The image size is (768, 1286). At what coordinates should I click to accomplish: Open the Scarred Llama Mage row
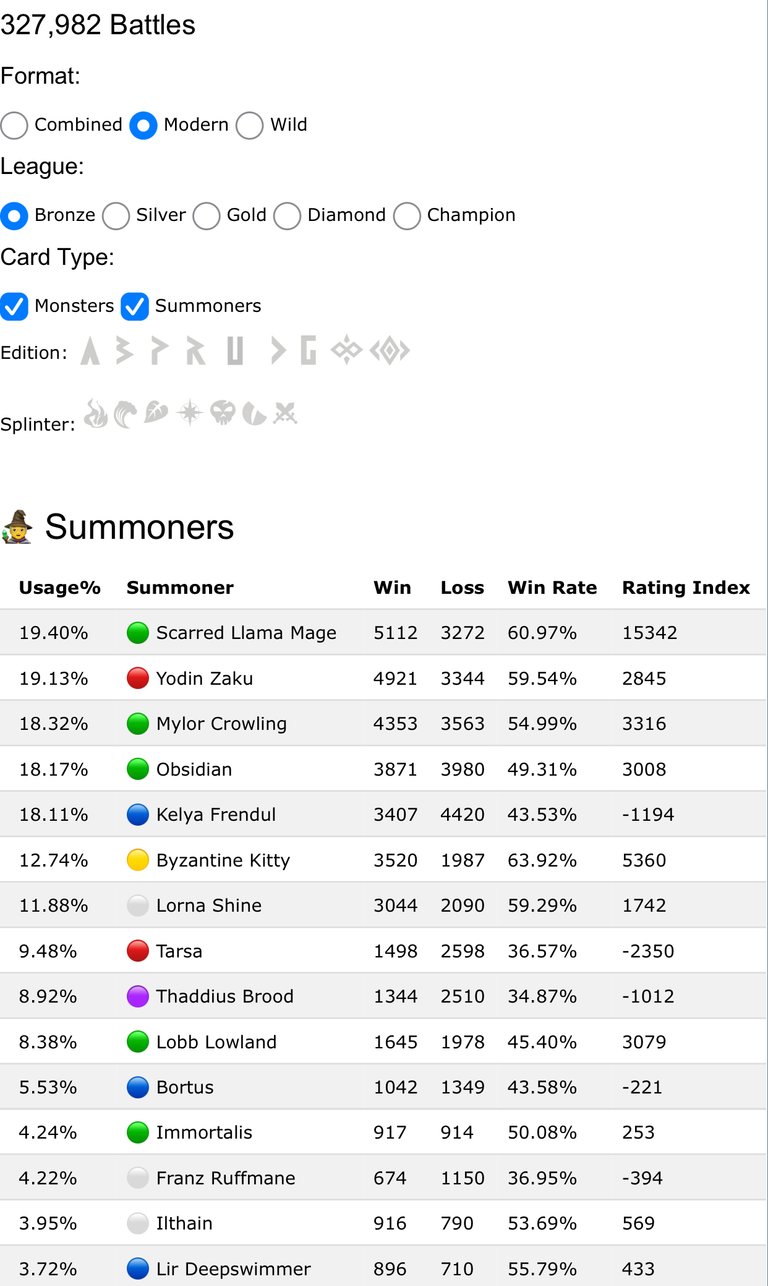pos(384,633)
